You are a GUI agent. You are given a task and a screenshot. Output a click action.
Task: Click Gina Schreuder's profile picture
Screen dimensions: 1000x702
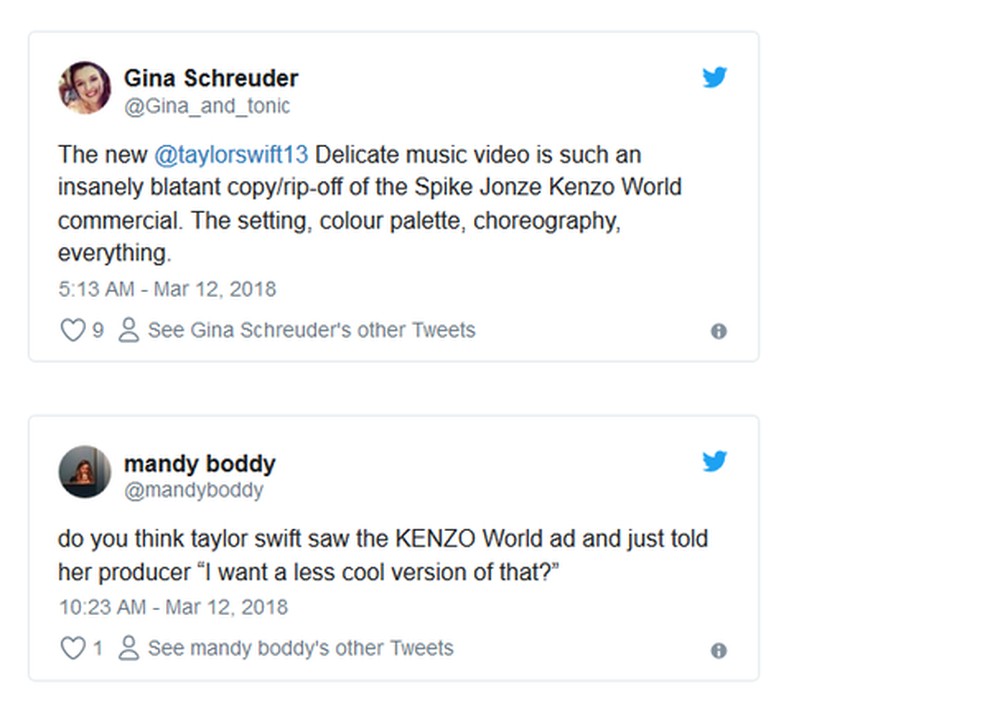(85, 88)
